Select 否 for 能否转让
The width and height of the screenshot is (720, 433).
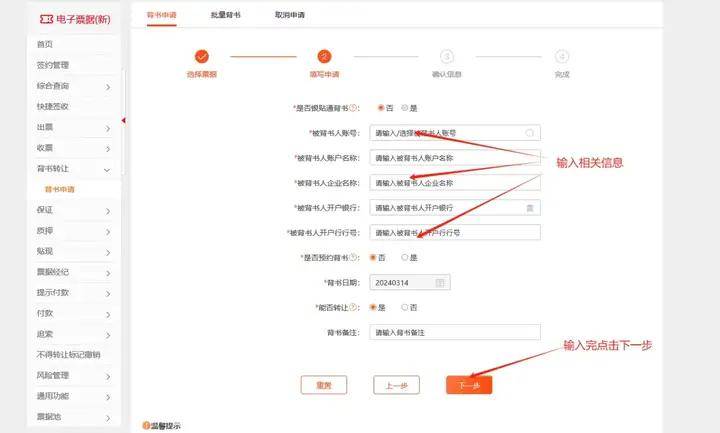click(405, 308)
